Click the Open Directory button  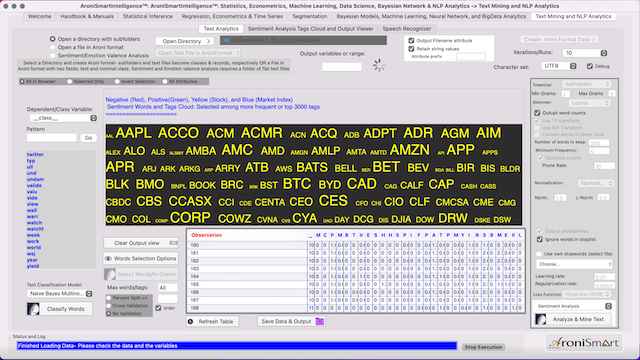point(184,41)
